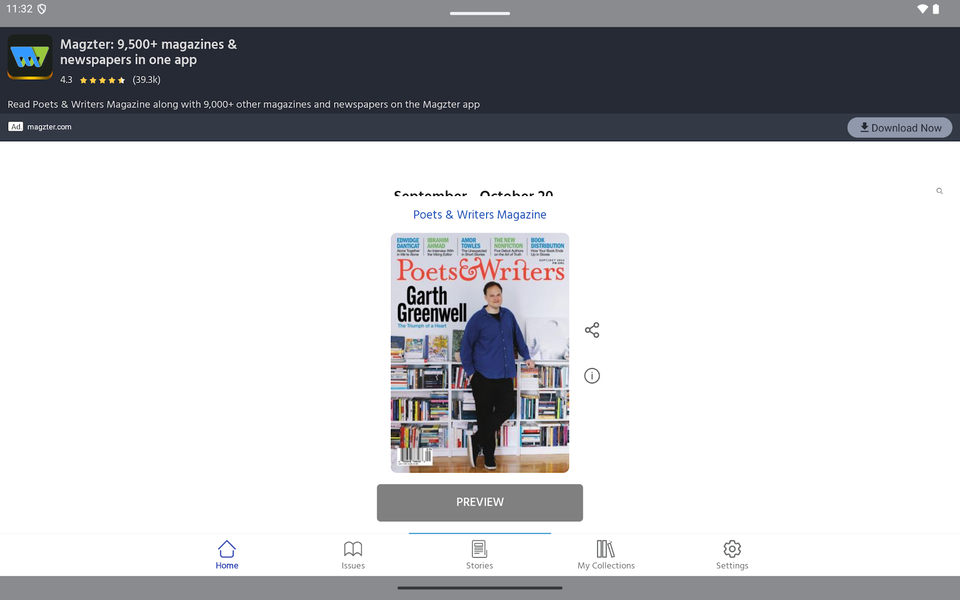Open the magzter.com ad link
Viewport: 960px width, 600px height.
pyautogui.click(x=49, y=127)
